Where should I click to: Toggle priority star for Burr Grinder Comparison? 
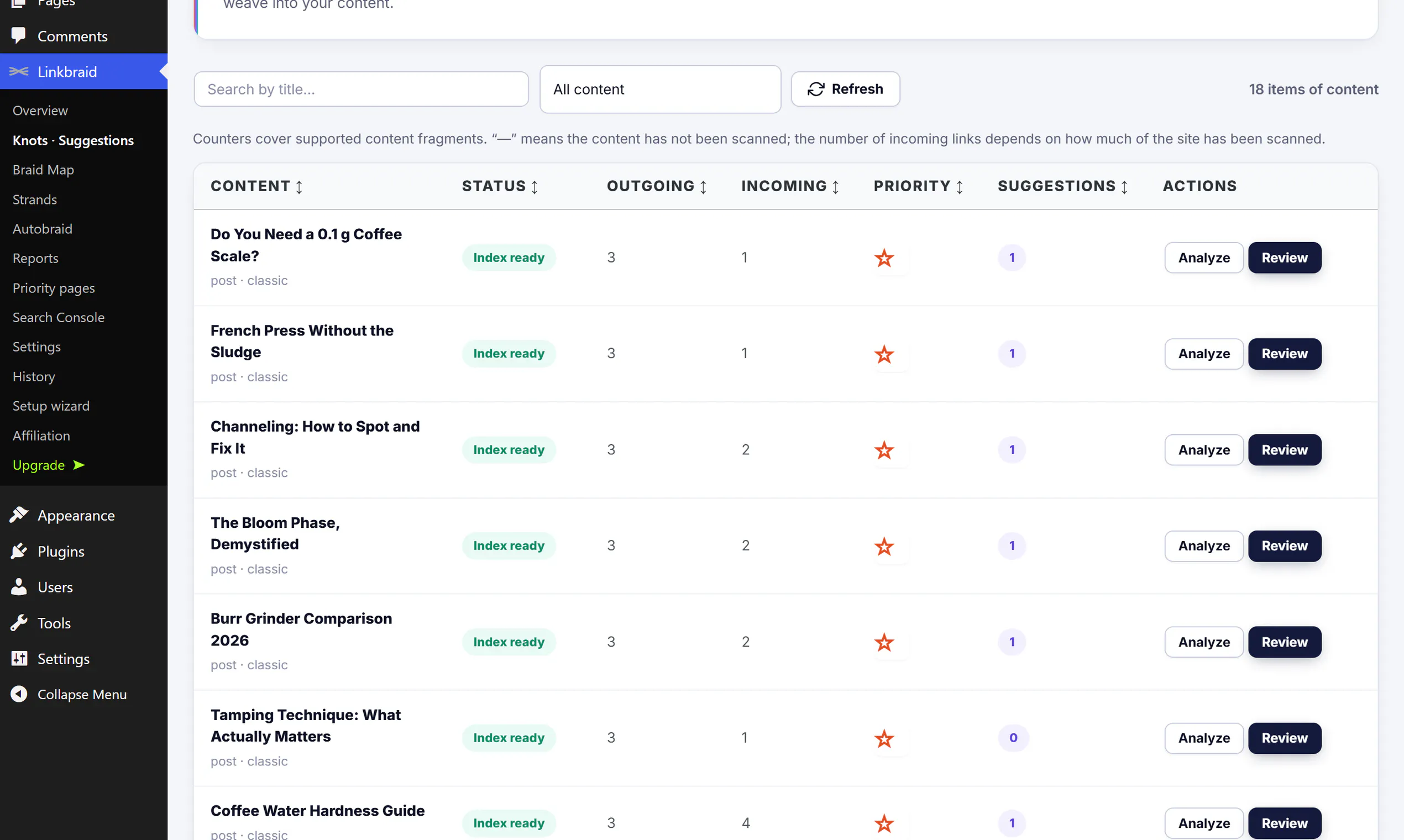pos(884,643)
